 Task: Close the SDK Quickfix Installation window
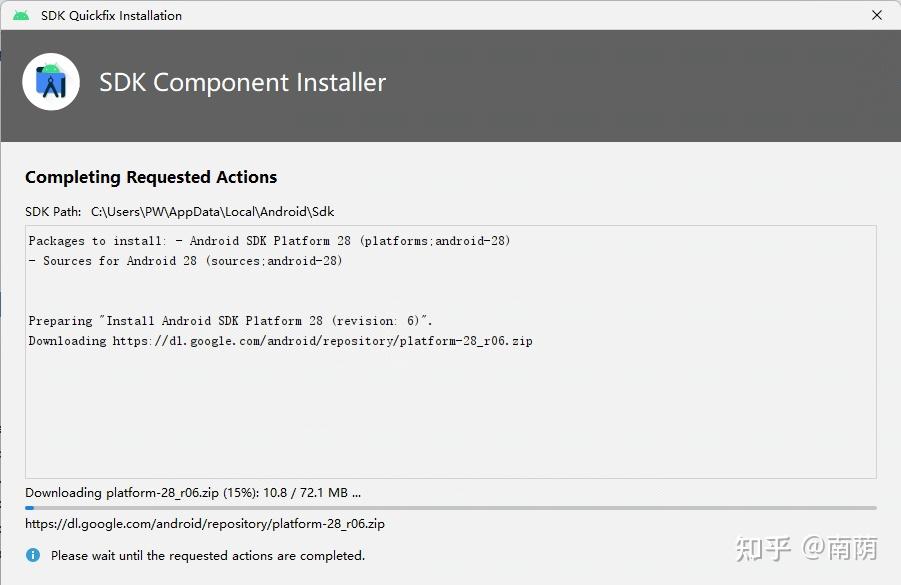[877, 15]
